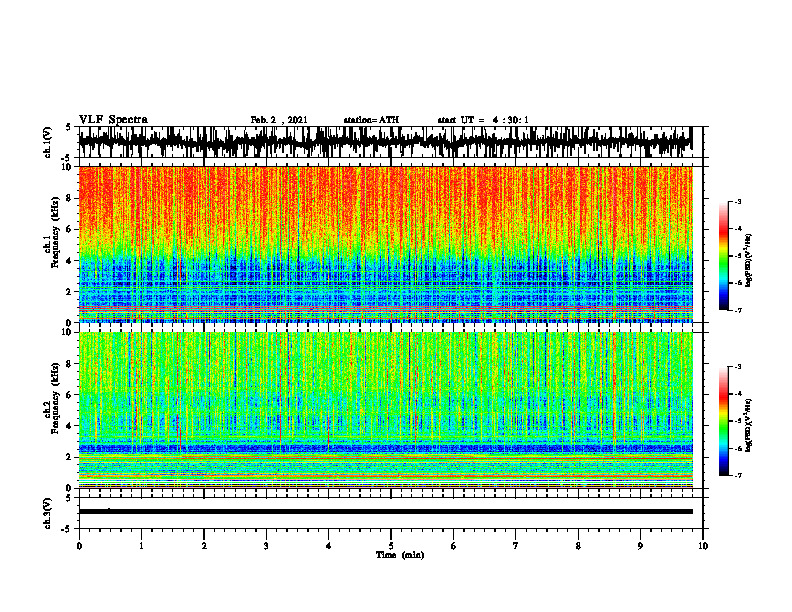Click the ch.3 flat black waveform trace
Image resolution: width=792 pixels, height=612 pixels.
click(385, 512)
